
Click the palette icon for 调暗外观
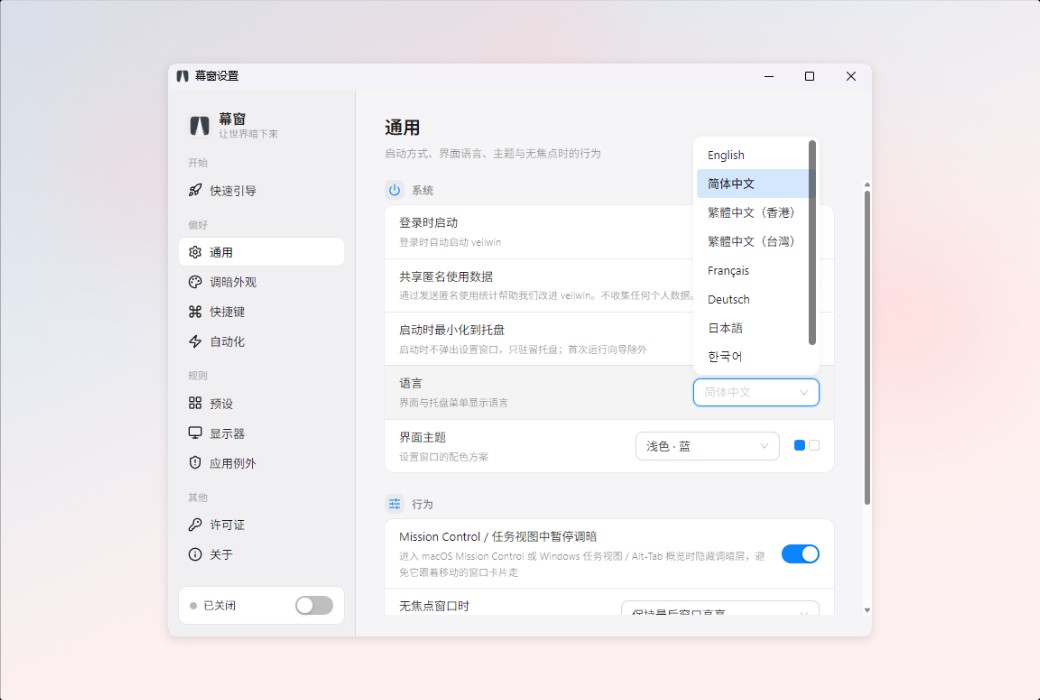pos(195,282)
